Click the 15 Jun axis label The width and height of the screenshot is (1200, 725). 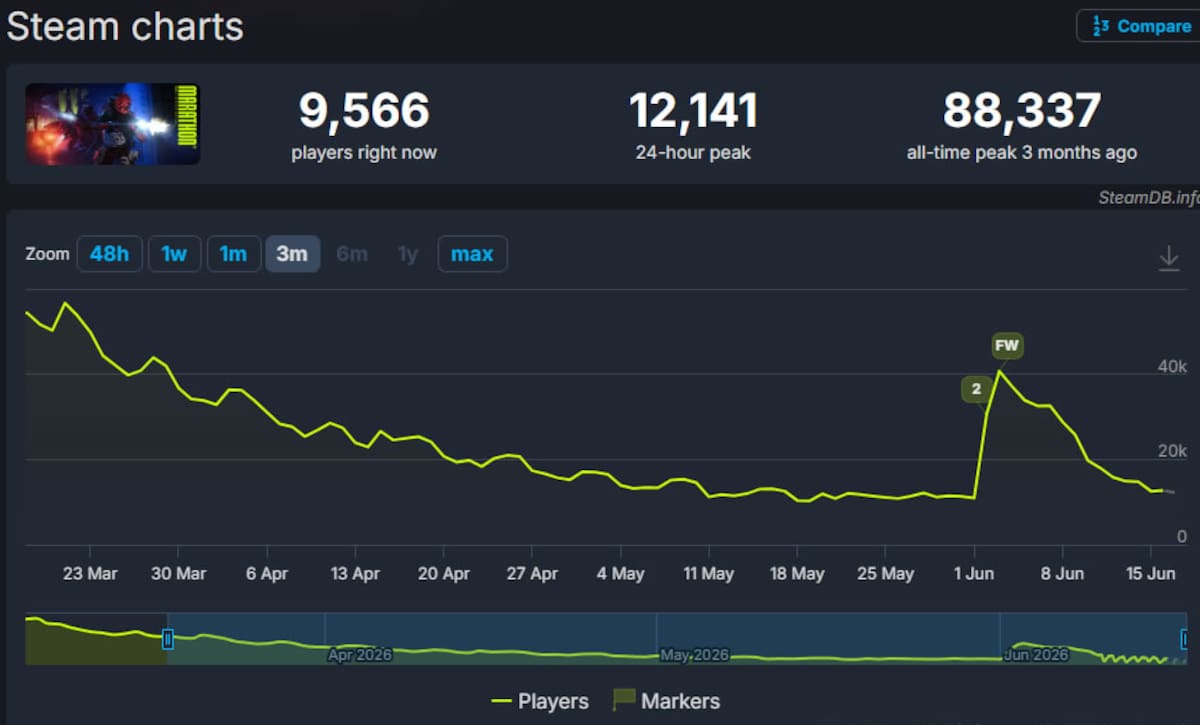coord(1150,574)
